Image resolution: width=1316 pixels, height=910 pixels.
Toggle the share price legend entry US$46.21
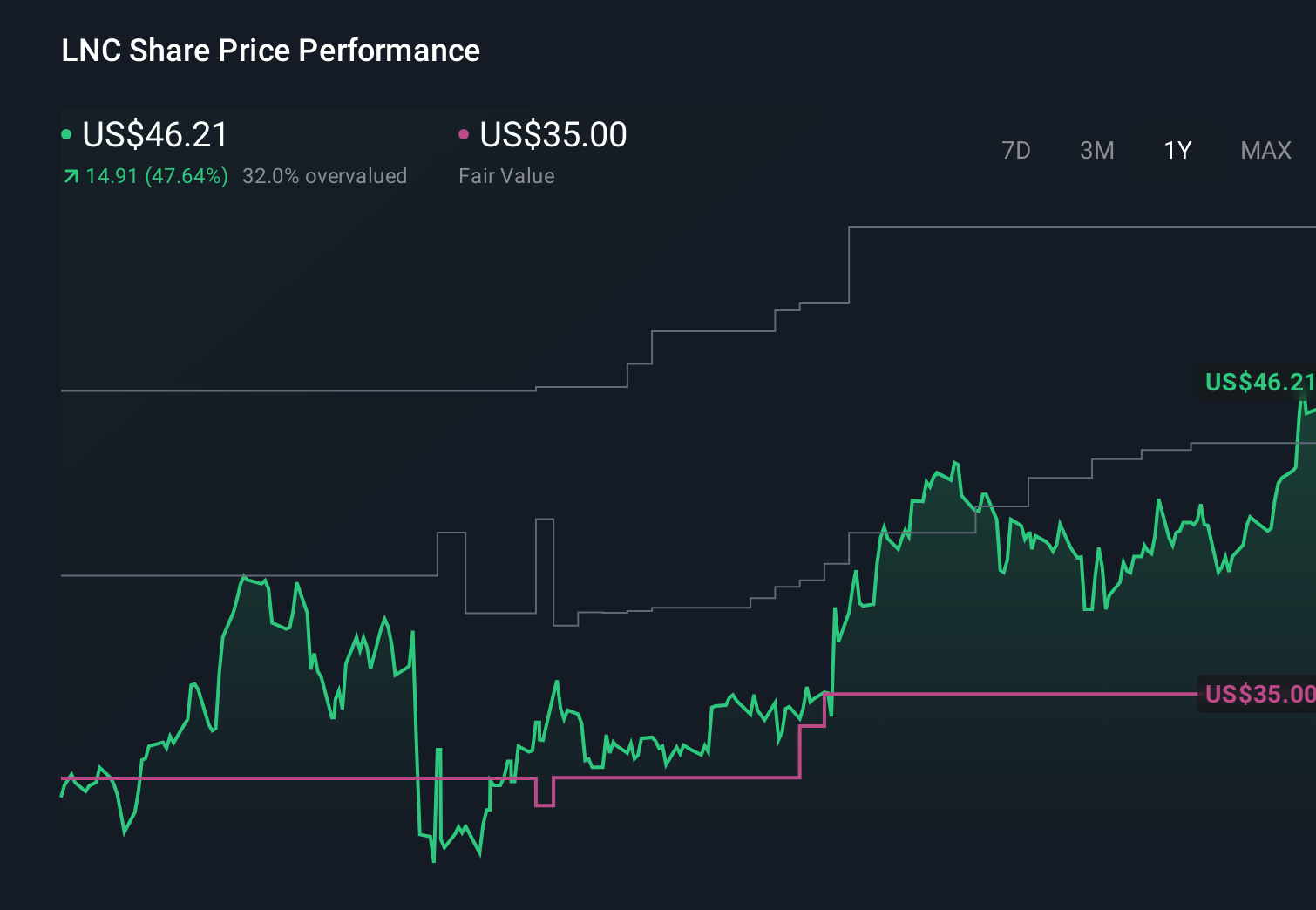tap(153, 135)
